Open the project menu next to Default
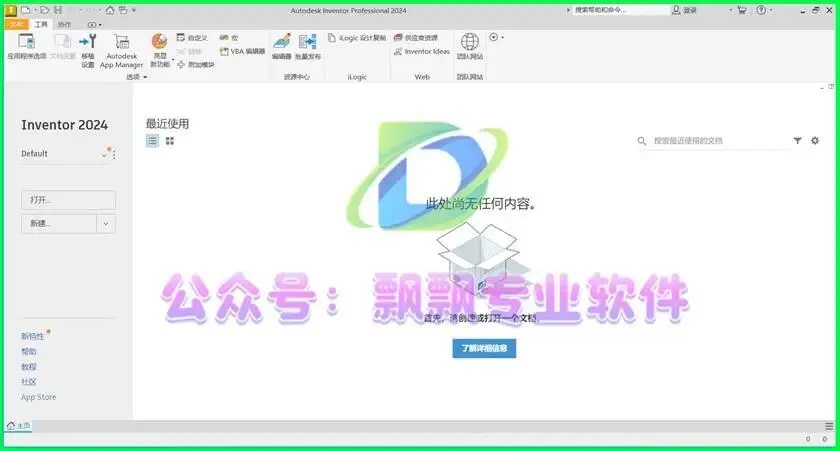Screen dimensions: 840x451 click(x=114, y=154)
